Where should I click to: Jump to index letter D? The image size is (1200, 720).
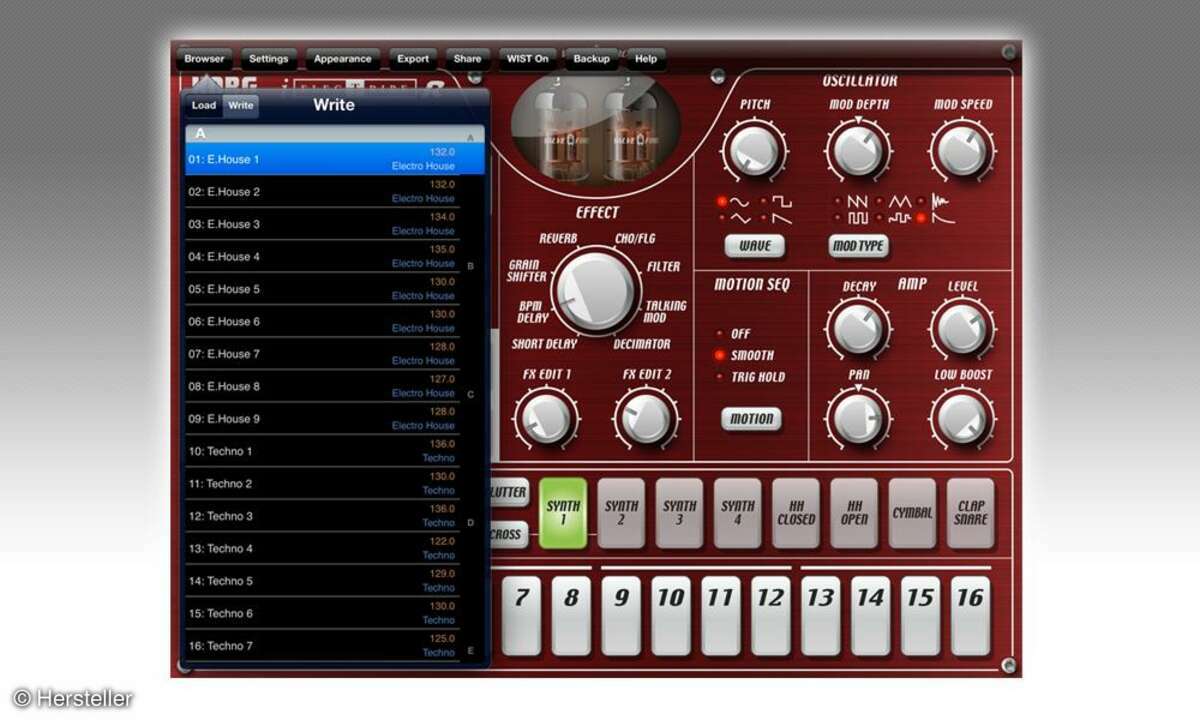471,523
